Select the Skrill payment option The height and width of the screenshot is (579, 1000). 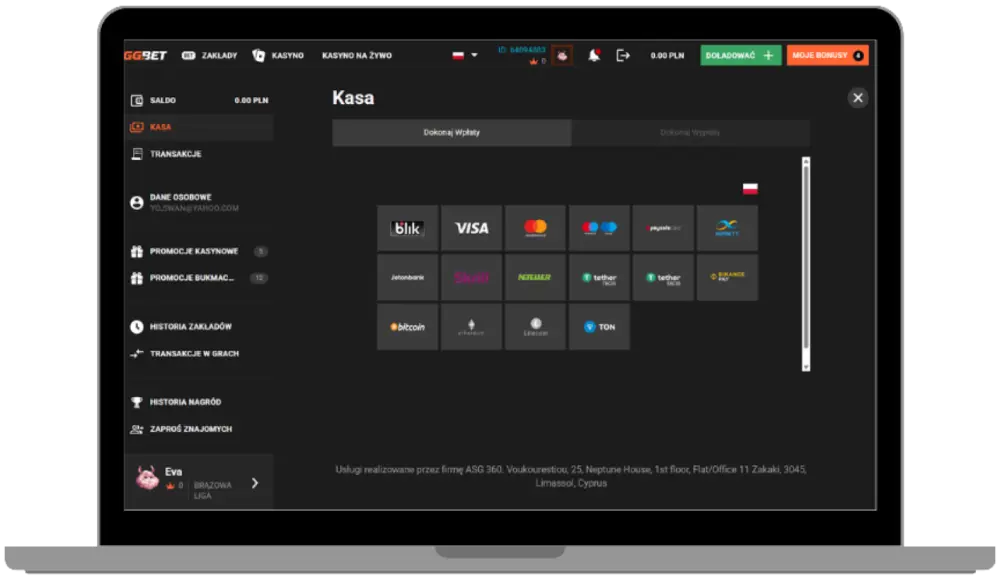[471, 277]
